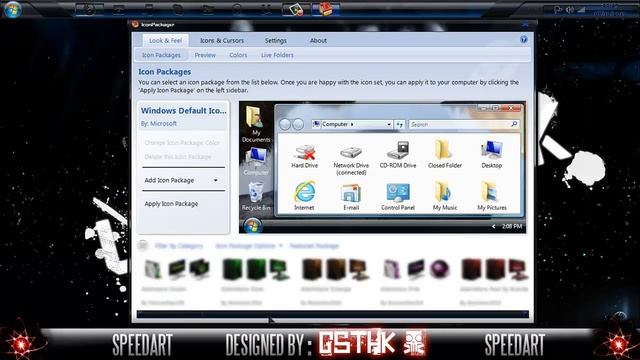Select the Closed Folder preview icon

tap(444, 150)
